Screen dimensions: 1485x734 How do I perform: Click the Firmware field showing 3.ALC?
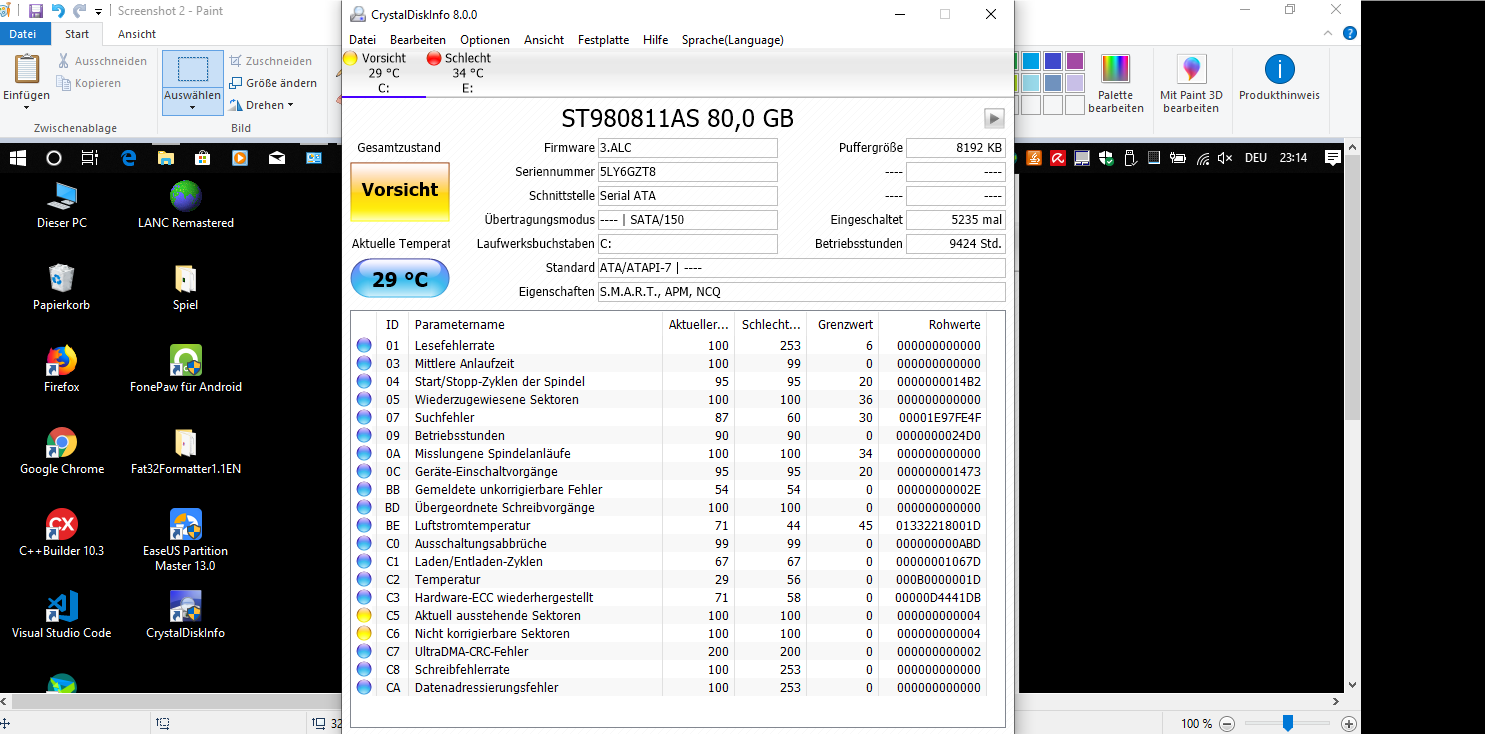pos(687,148)
